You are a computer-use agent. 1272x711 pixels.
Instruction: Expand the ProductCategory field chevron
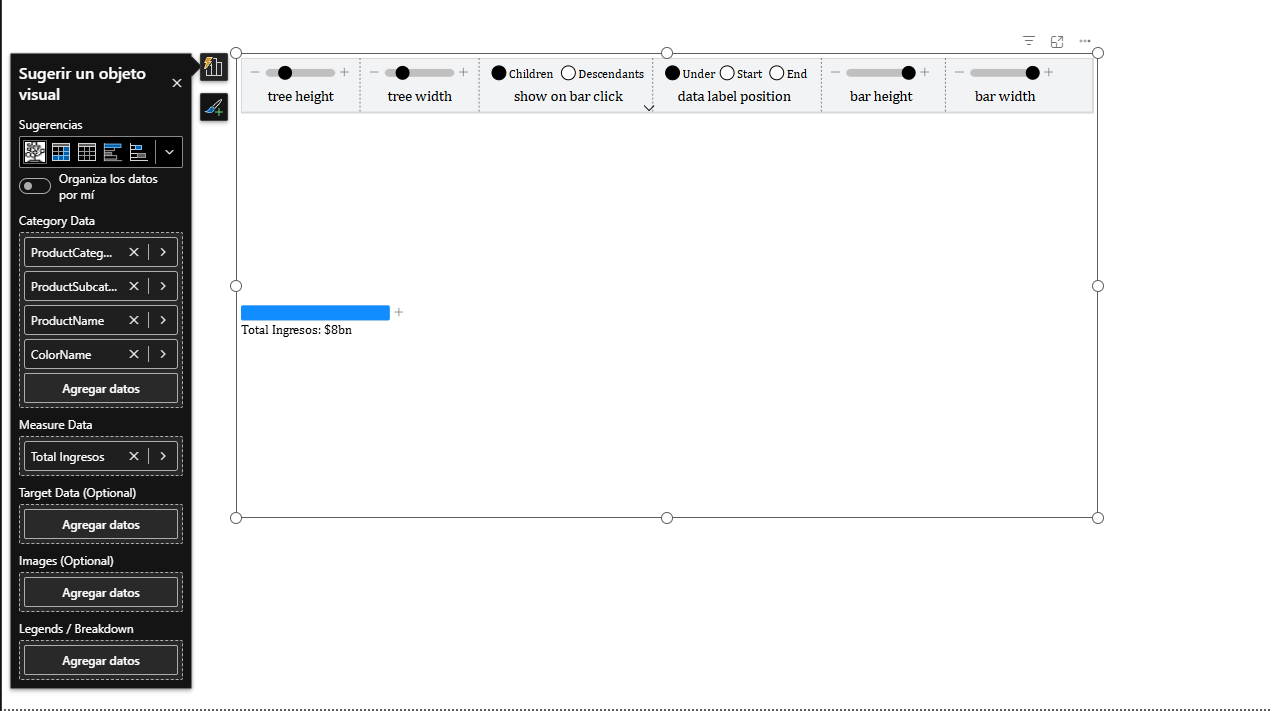pyautogui.click(x=163, y=252)
